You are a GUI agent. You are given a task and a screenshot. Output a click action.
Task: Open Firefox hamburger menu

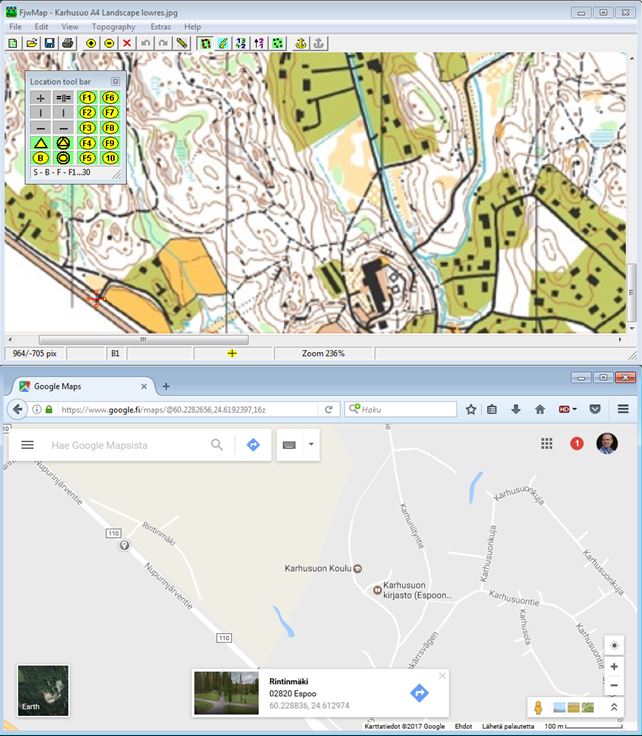point(623,409)
